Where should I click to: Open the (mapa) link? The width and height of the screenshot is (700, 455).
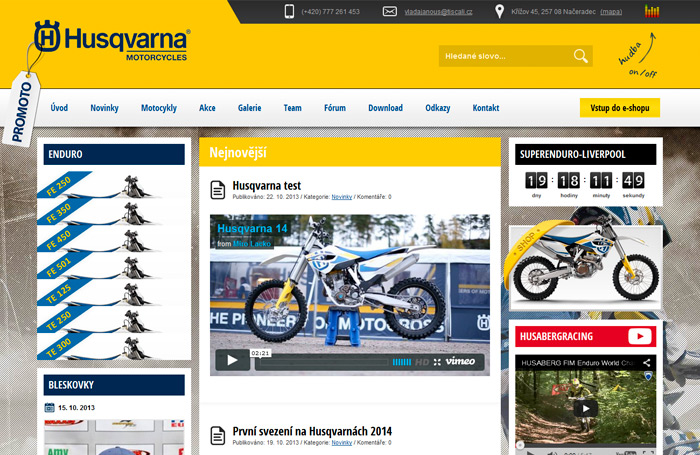611,12
